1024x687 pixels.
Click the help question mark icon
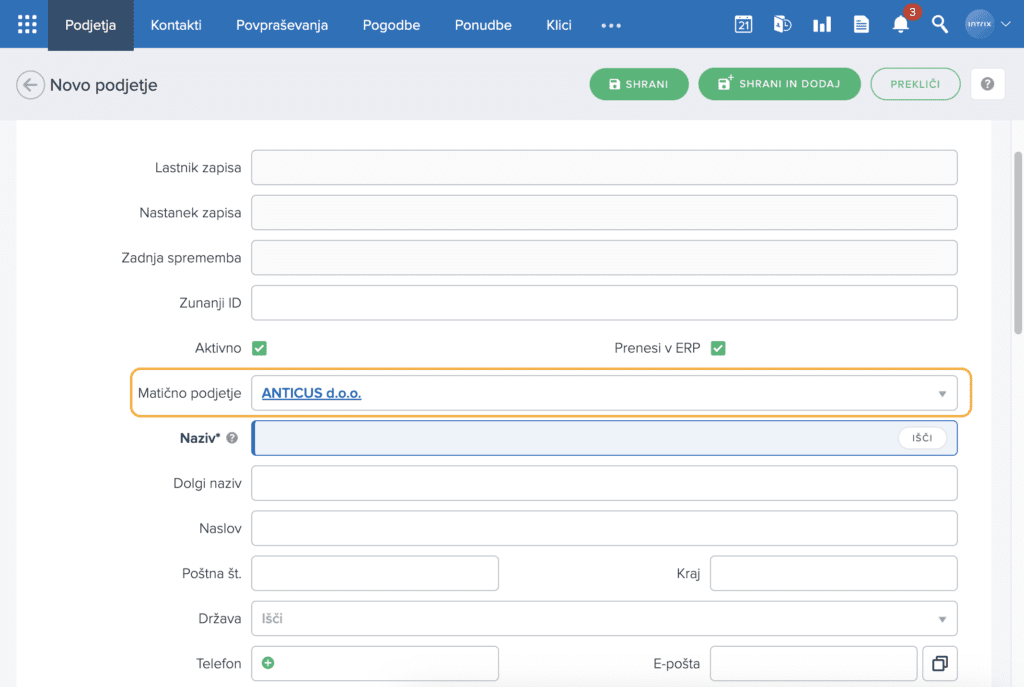point(987,85)
